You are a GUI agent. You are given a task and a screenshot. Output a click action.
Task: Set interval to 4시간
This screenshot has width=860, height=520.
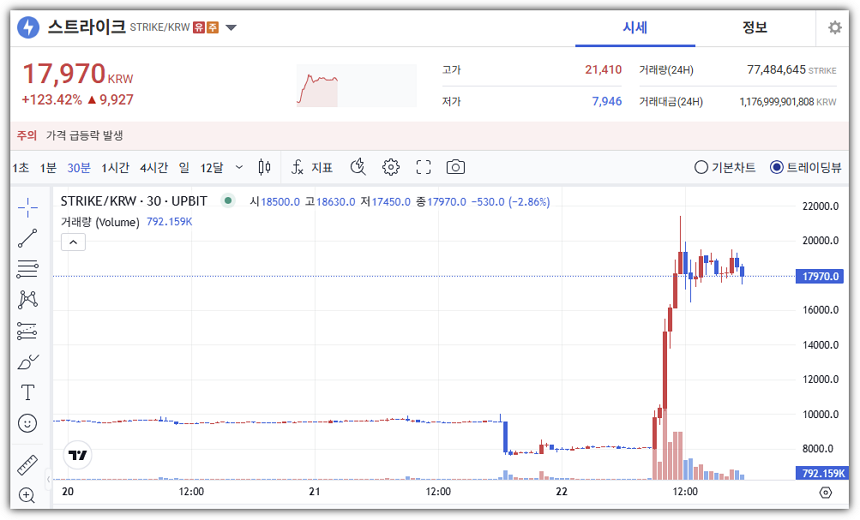click(x=154, y=167)
